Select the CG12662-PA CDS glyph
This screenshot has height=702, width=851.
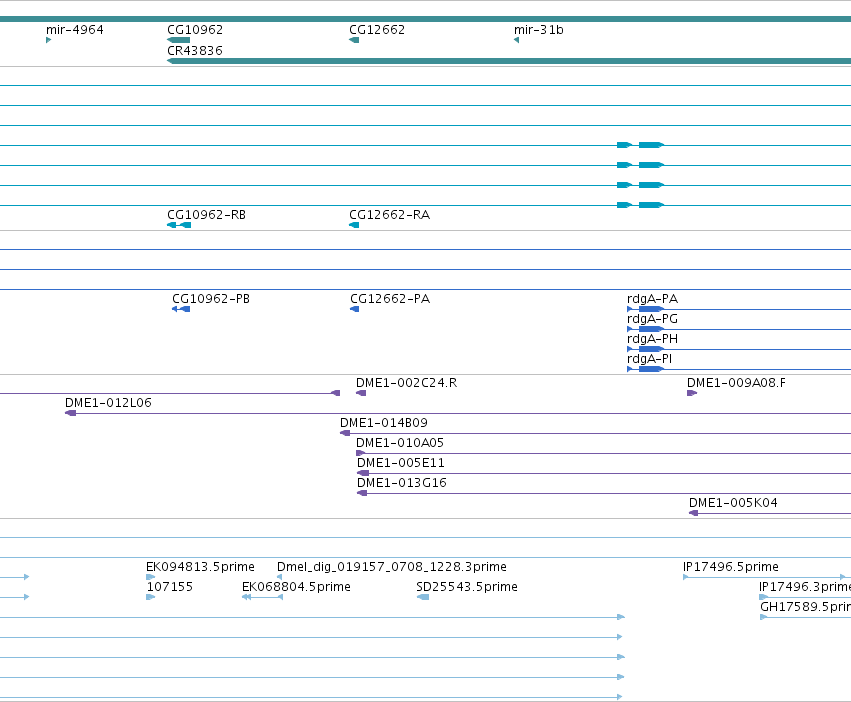point(354,309)
